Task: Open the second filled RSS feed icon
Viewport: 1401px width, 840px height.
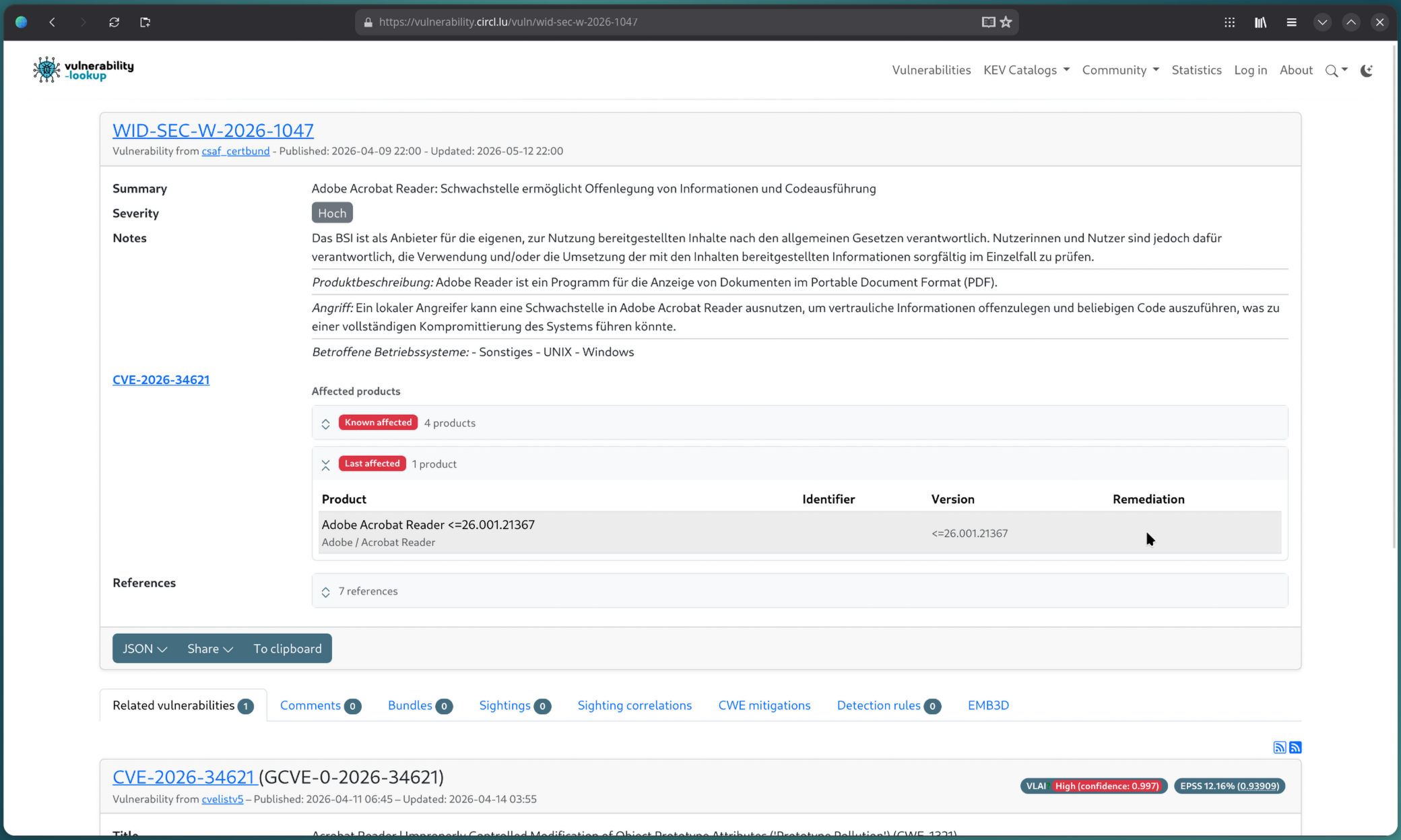Action: pos(1295,747)
